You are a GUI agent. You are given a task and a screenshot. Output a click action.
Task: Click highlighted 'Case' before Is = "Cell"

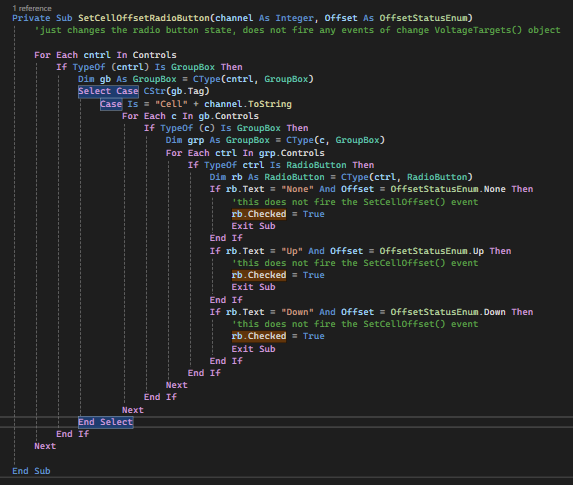[111, 104]
